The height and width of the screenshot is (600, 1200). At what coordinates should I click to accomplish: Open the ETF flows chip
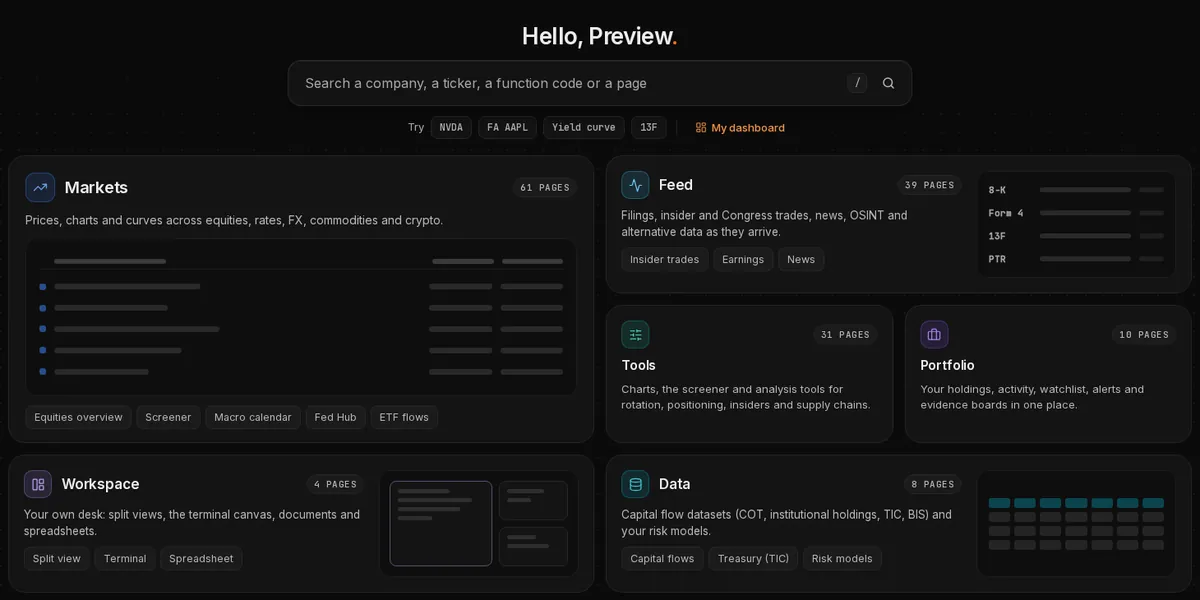pyautogui.click(x=404, y=417)
